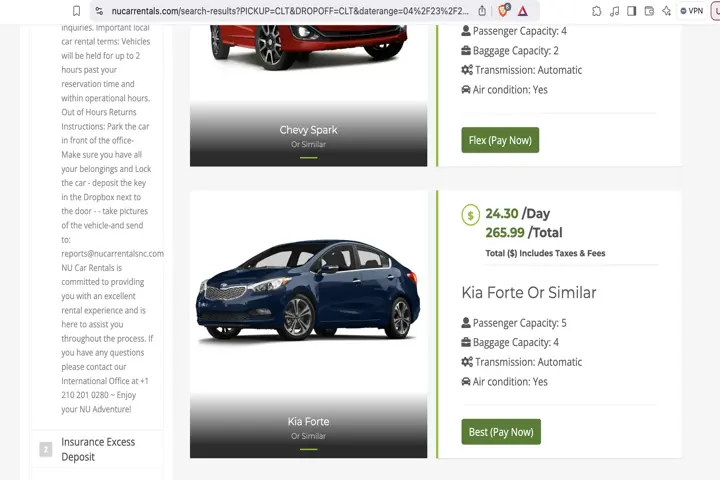Click the Kia Forte car image
Screen dimensions: 720x480
click(x=308, y=290)
